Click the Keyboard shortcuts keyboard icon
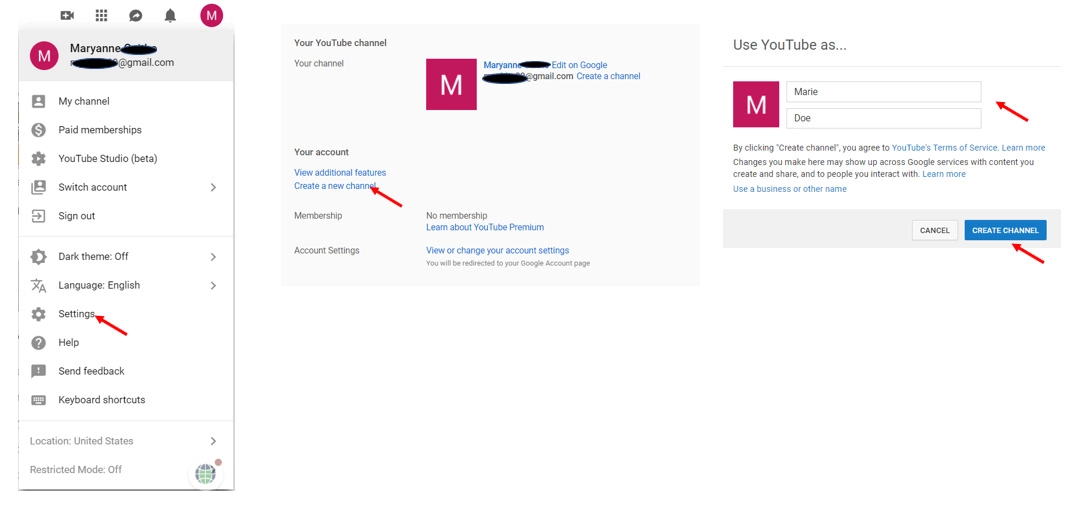 (x=38, y=400)
